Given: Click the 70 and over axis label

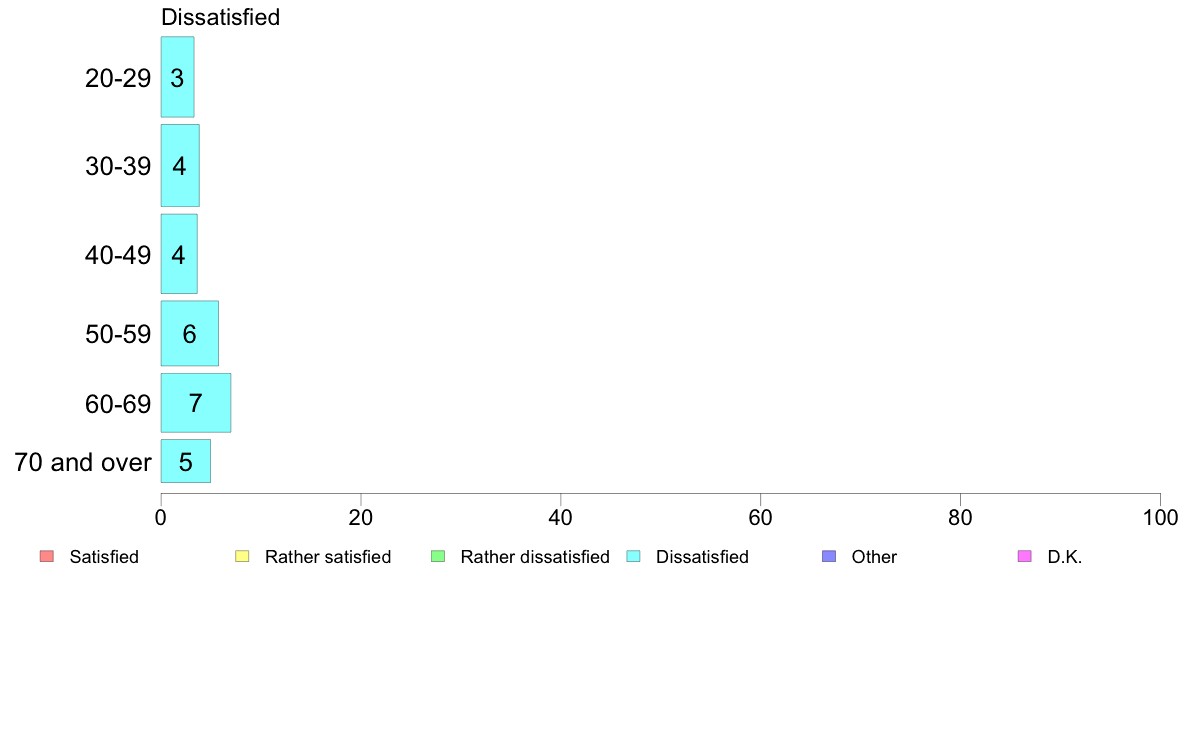Looking at the screenshot, I should coord(83,462).
